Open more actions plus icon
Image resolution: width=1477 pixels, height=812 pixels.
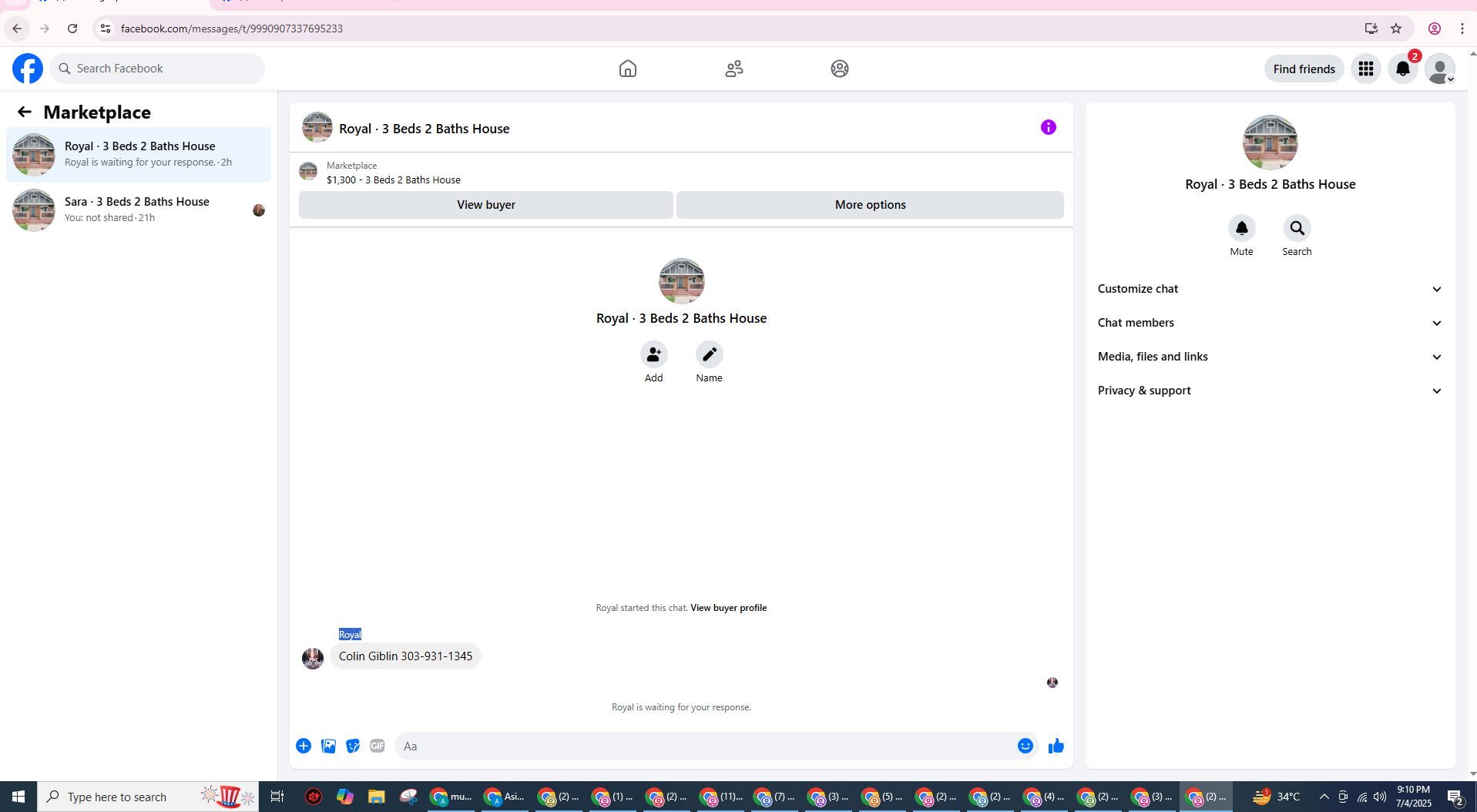(x=304, y=746)
